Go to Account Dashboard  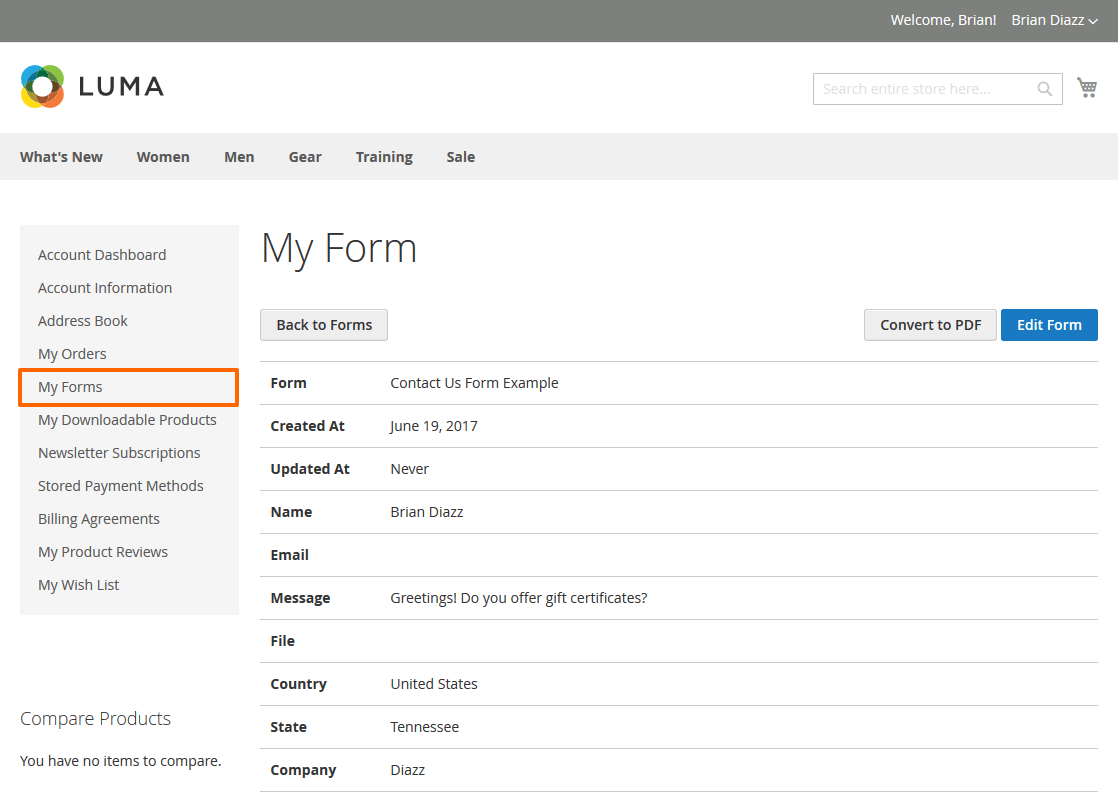click(102, 255)
